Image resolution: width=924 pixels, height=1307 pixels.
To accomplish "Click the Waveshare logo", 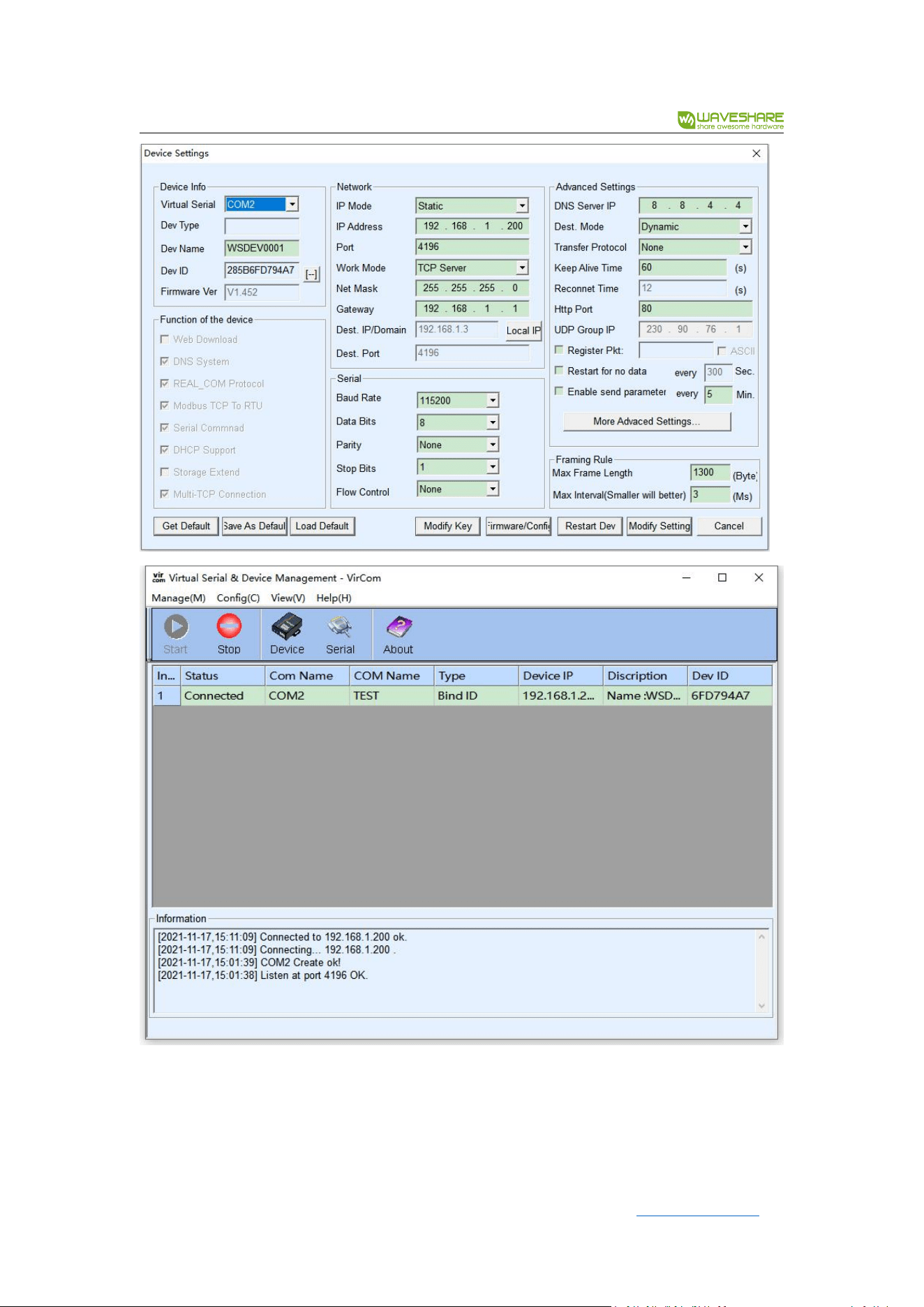I will (x=730, y=120).
